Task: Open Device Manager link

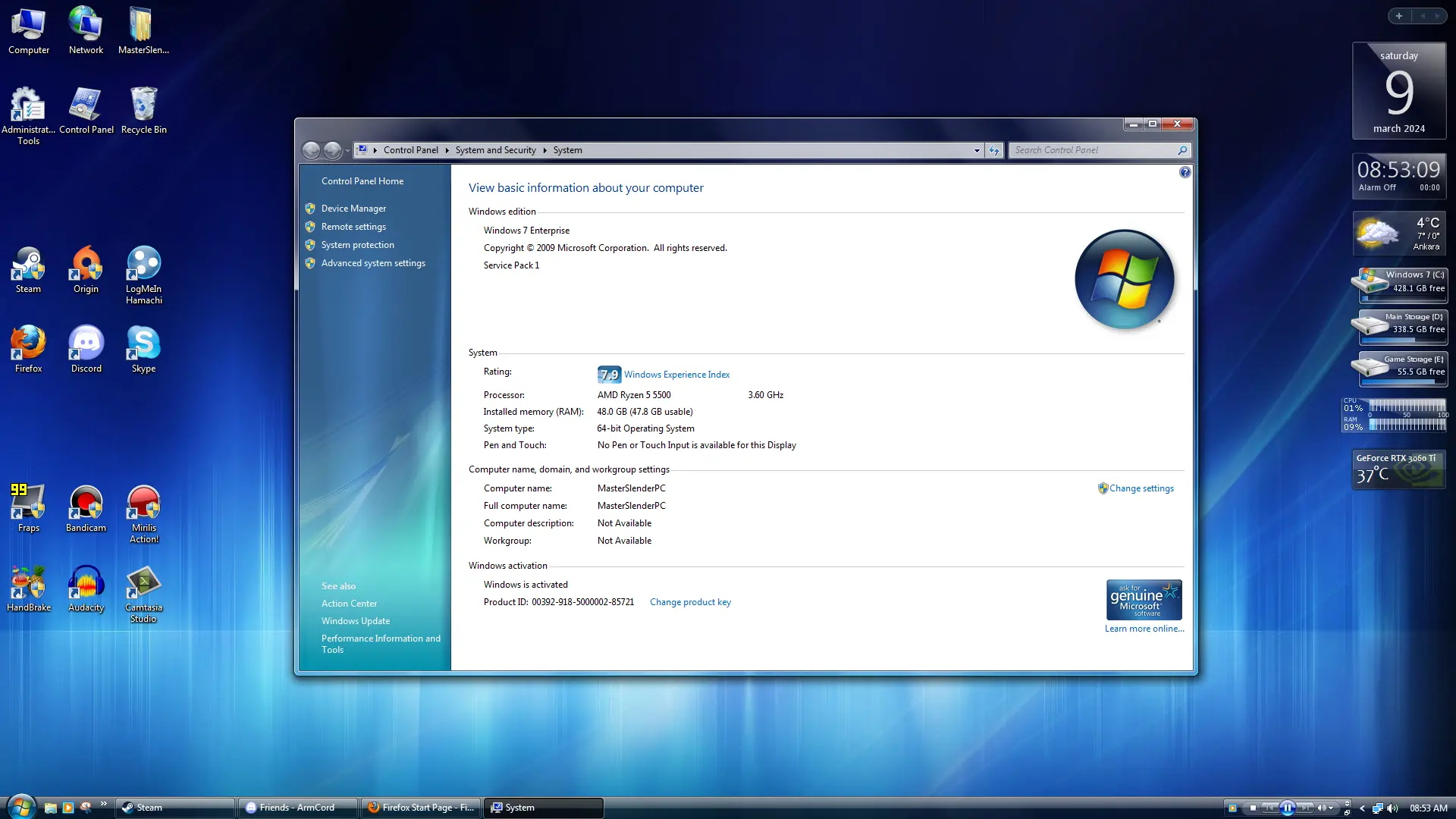Action: (x=353, y=209)
